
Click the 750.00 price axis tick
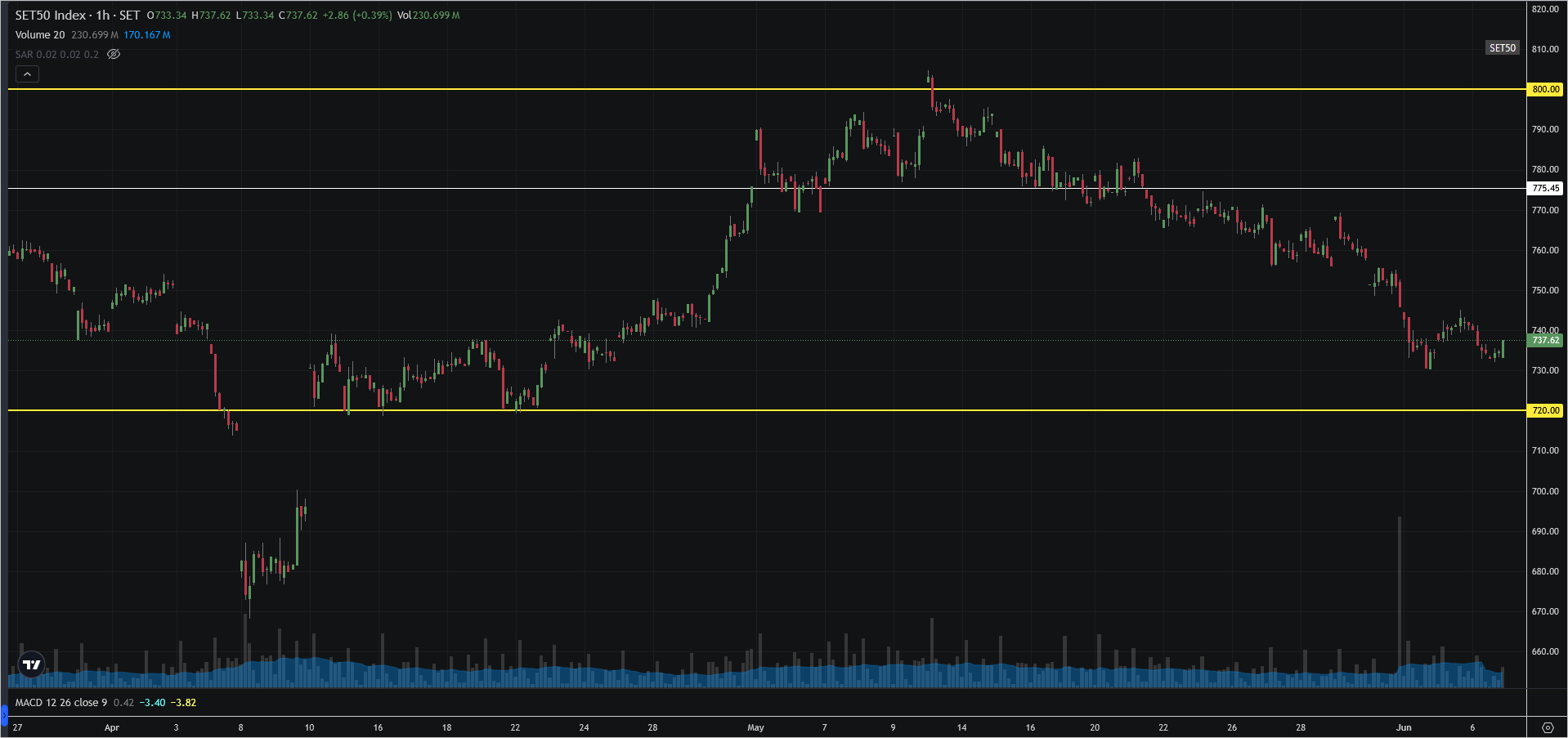(x=1545, y=290)
